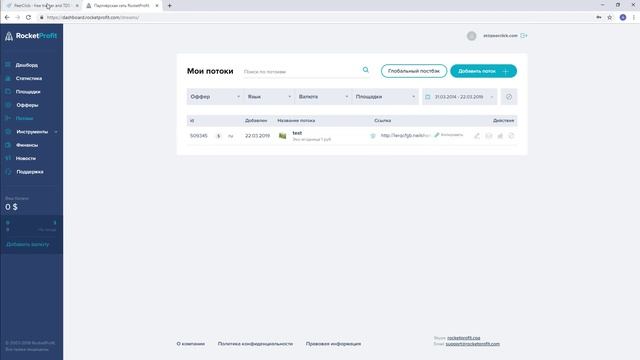Click the Статистика sidebar icon
The height and width of the screenshot is (360, 640).
click(x=8, y=78)
